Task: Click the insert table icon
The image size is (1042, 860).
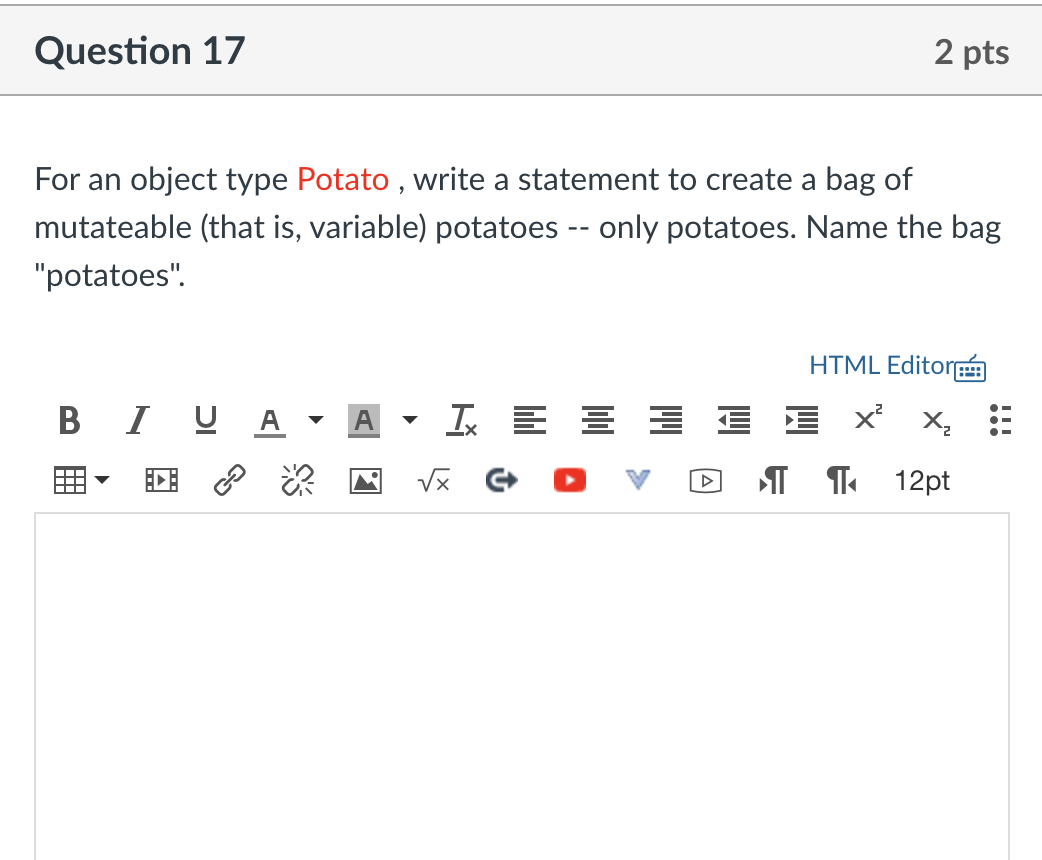Action: 70,480
